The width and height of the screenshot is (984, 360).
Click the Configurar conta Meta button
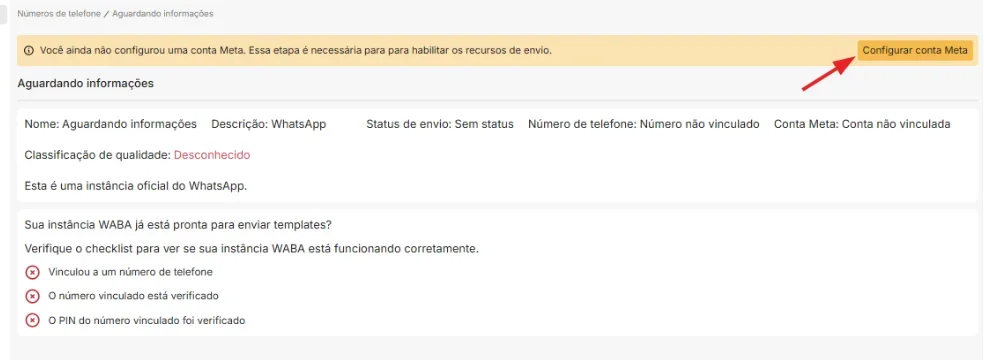tap(915, 51)
